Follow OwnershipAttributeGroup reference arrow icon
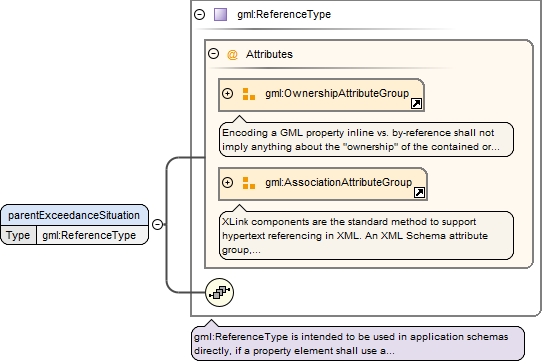The width and height of the screenshot is (543, 364). pos(416,104)
